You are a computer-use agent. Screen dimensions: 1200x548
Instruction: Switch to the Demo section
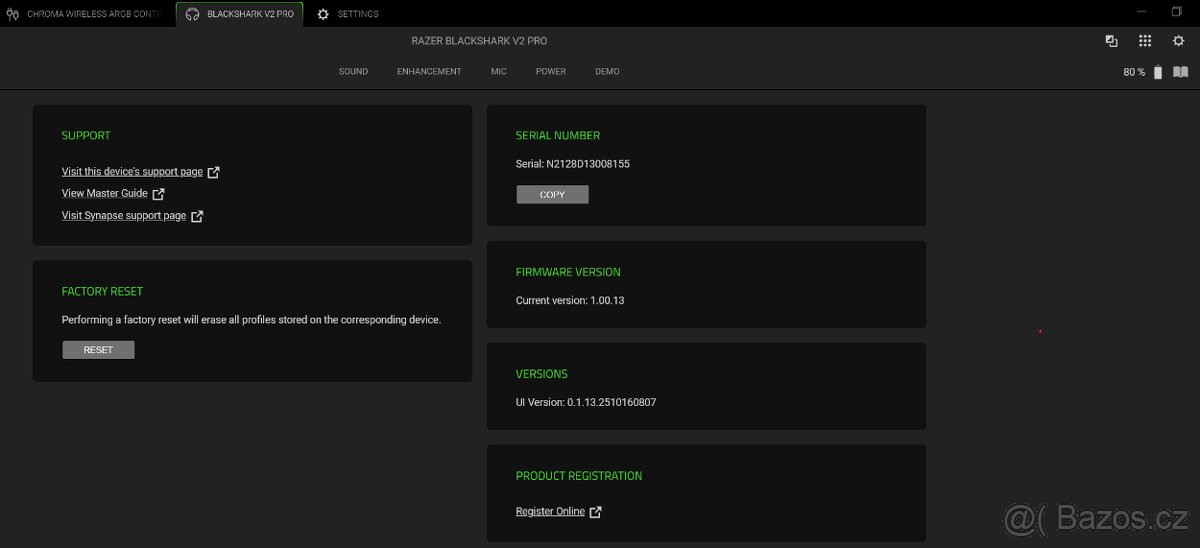[x=607, y=72]
